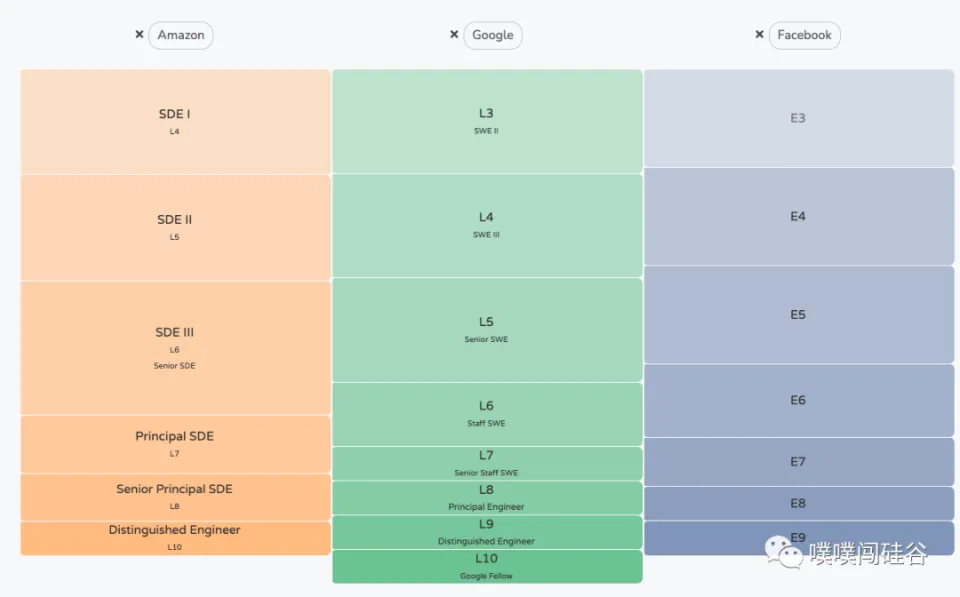
Task: Remove Facebook using its x icon
Action: click(x=760, y=35)
